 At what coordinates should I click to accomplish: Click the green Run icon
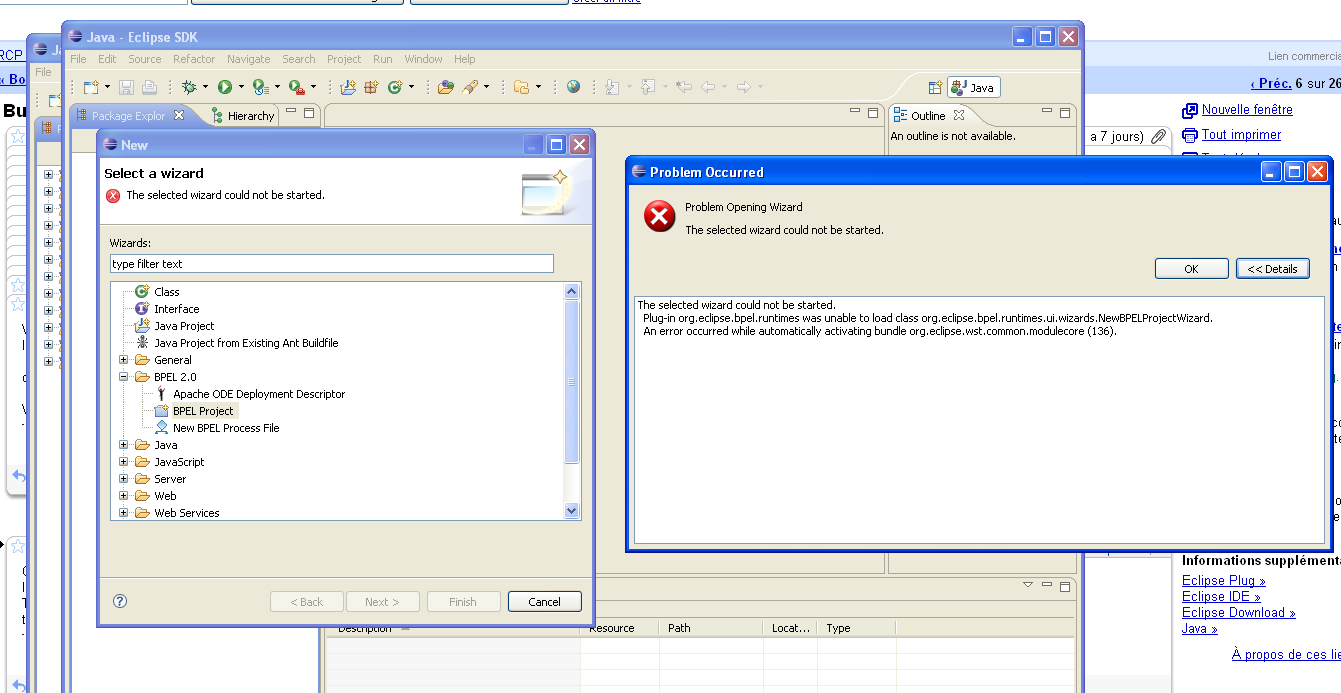click(x=225, y=88)
